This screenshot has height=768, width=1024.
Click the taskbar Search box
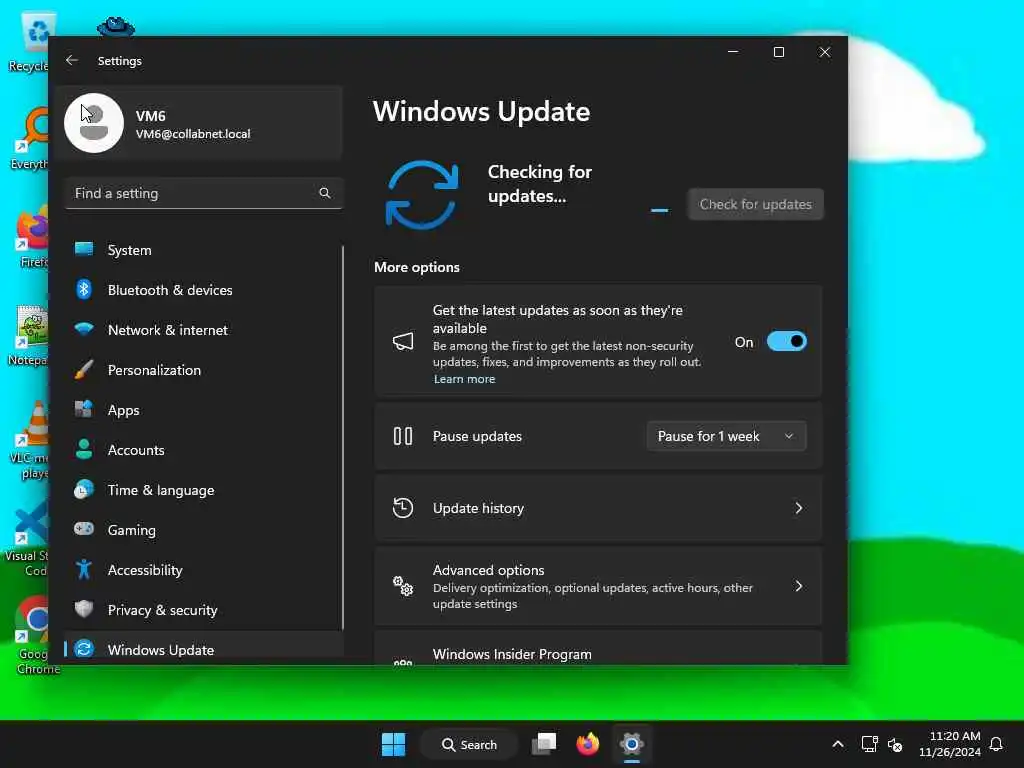pos(469,744)
